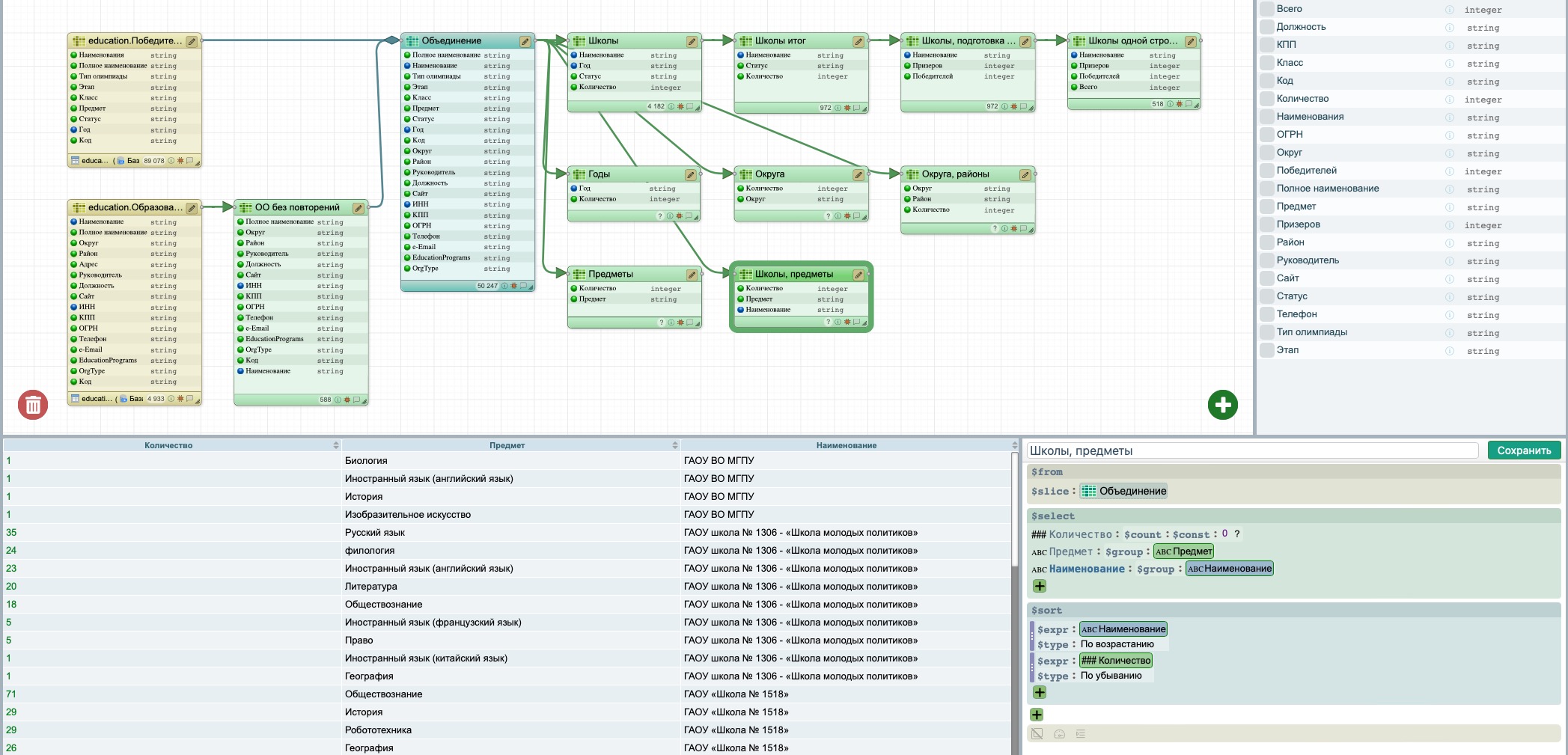Click the Объединение slice source chip
Image resolution: width=1568 pixels, height=755 pixels.
pos(1123,491)
